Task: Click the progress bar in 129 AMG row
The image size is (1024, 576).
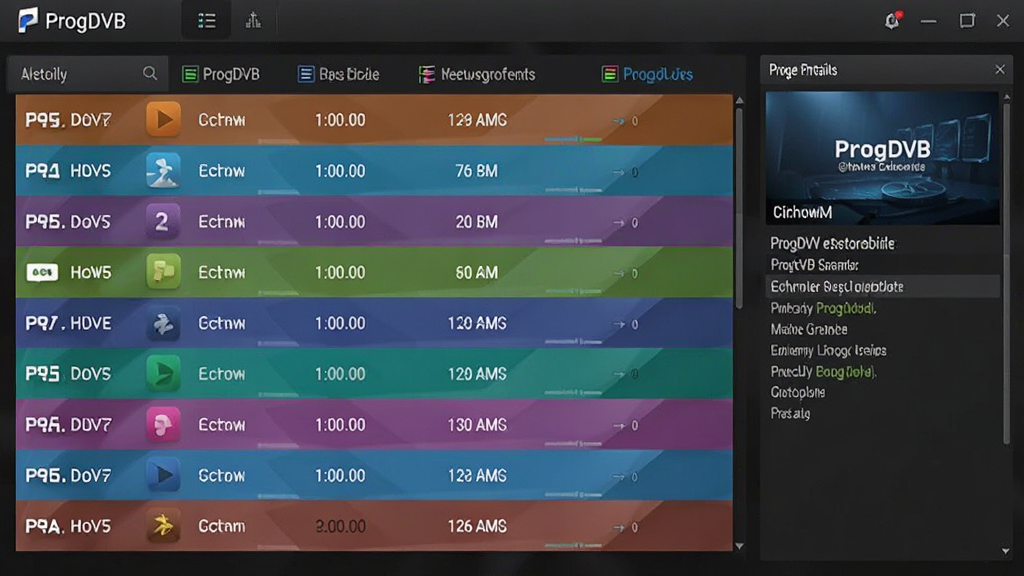Action: click(573, 139)
